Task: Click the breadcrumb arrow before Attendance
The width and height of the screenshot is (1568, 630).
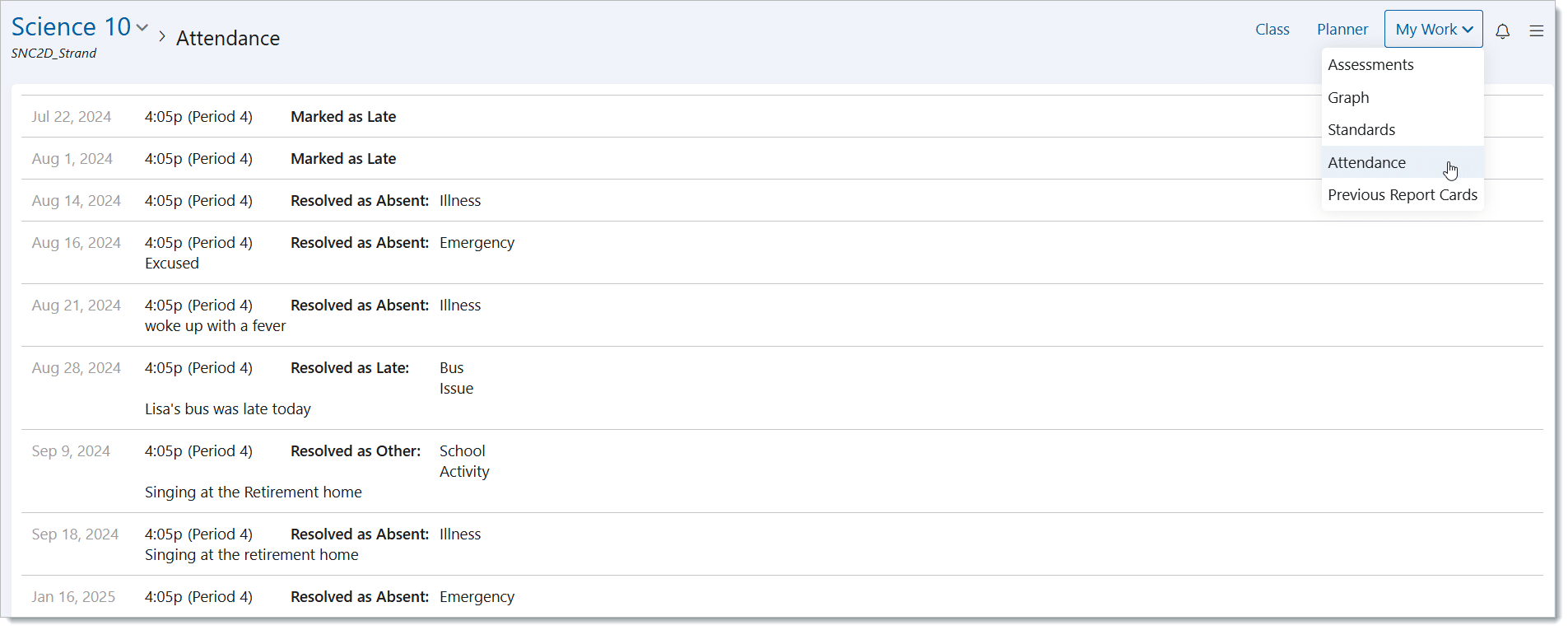Action: 162,37
